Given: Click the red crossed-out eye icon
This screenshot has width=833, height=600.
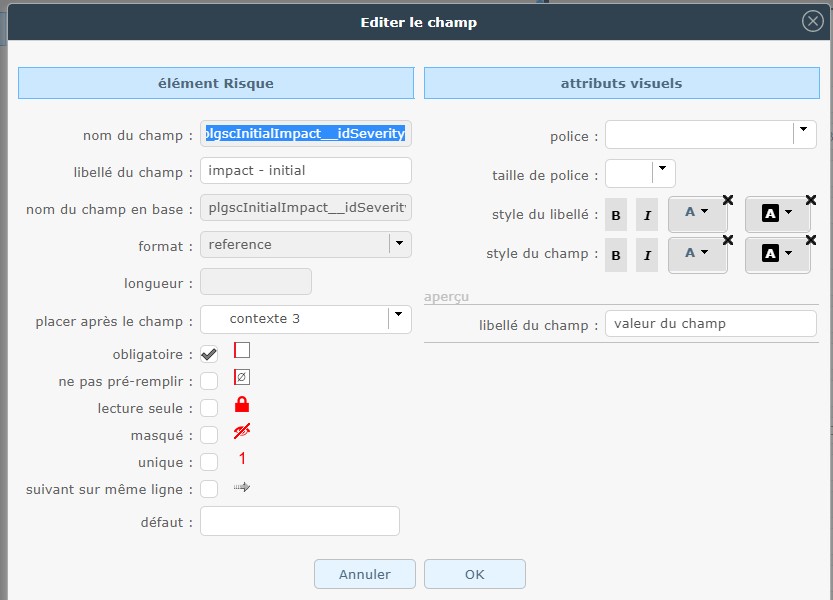Looking at the screenshot, I should [x=241, y=432].
